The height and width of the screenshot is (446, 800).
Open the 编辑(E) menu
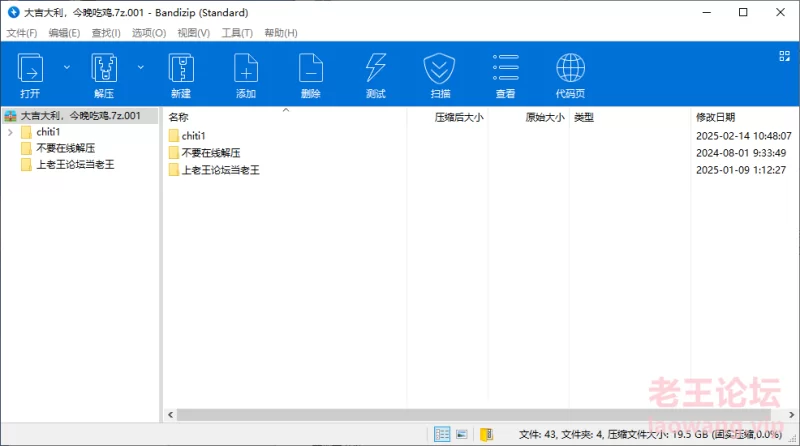coord(64,33)
